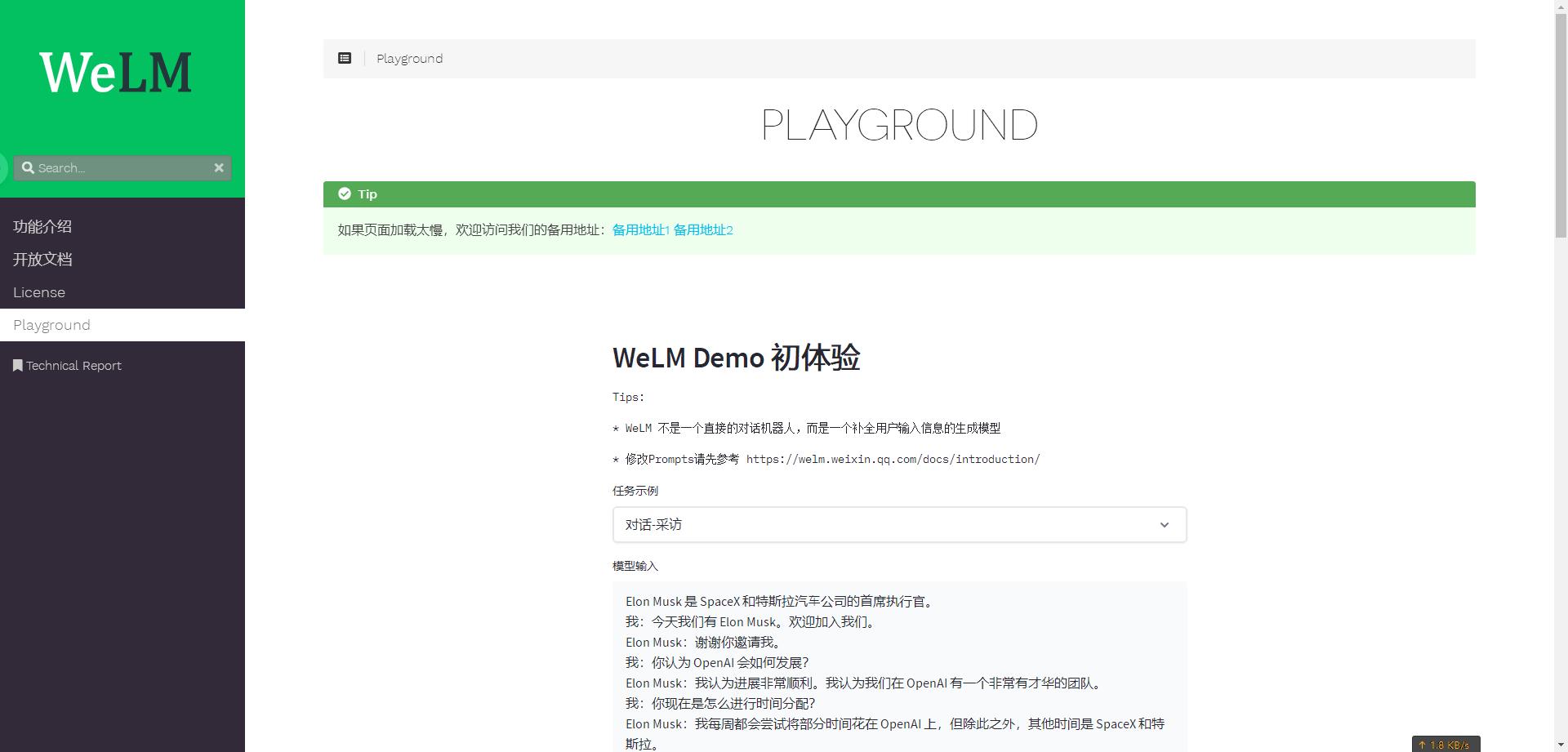Click the search magnifier icon

coord(28,167)
